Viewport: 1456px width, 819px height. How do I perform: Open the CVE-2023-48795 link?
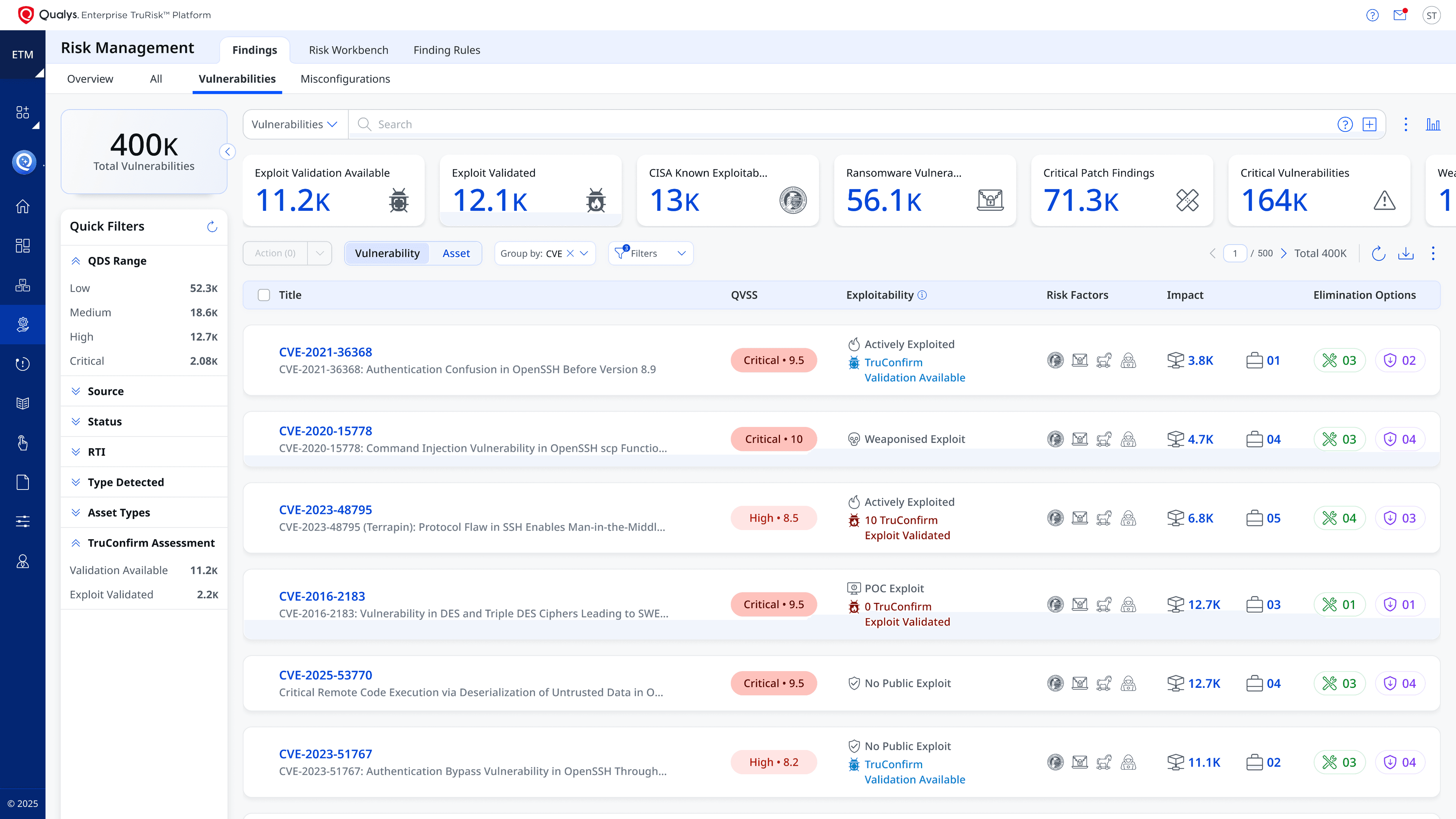coord(326,510)
